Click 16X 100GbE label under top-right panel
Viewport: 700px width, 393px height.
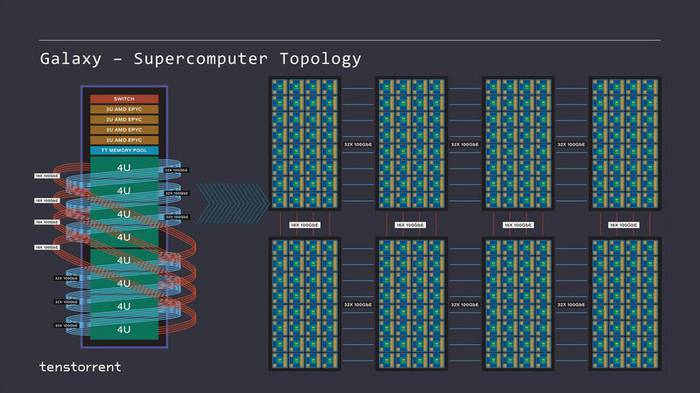(624, 225)
